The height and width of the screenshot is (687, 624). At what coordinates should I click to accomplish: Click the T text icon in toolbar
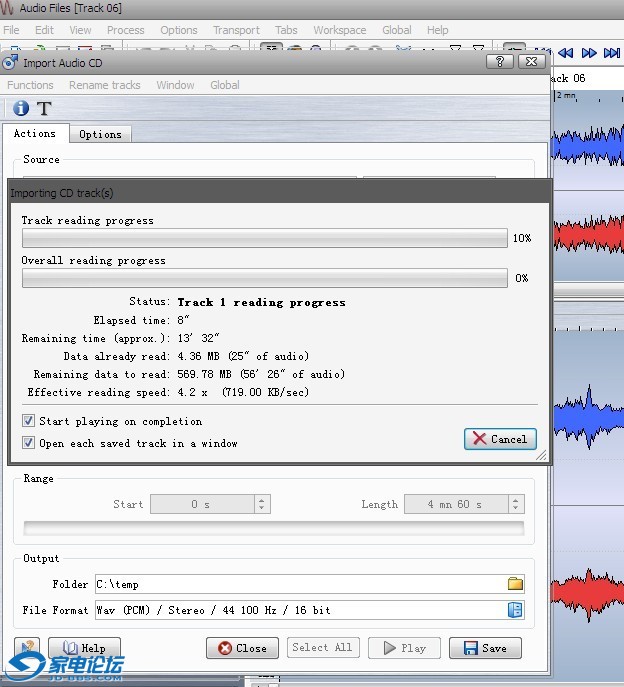[x=44, y=108]
